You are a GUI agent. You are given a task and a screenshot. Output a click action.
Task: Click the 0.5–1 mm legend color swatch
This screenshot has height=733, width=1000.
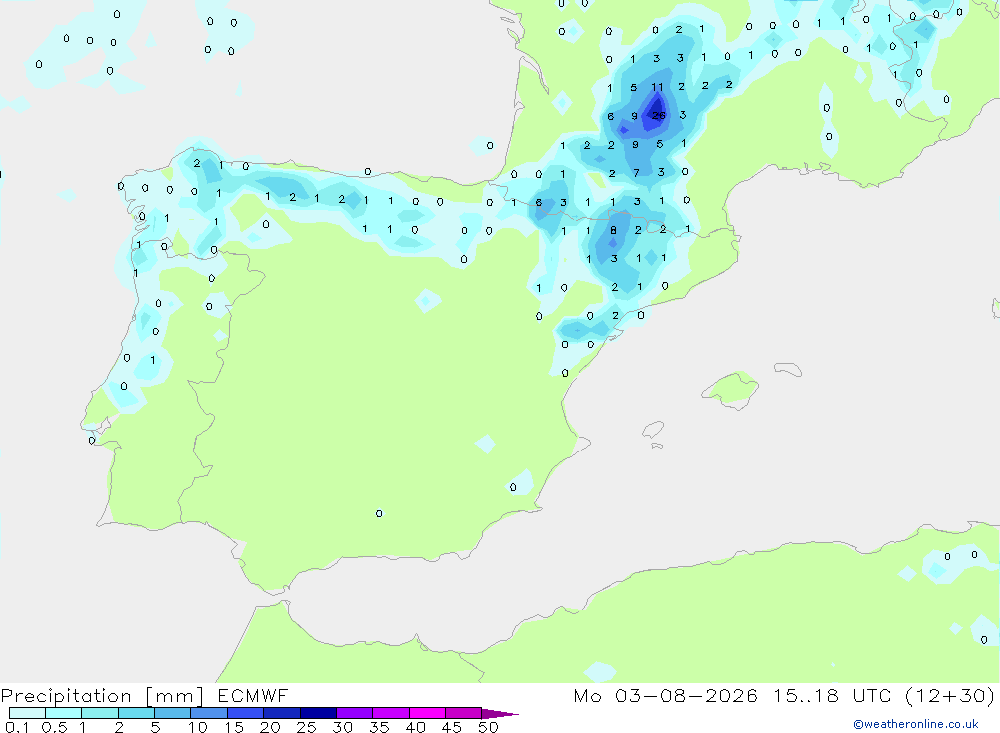click(64, 713)
